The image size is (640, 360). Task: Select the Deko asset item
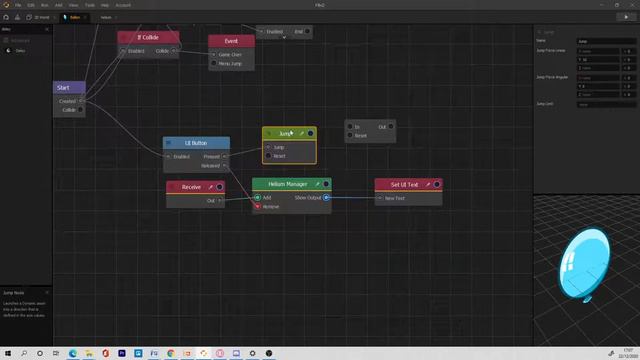[x=20, y=51]
